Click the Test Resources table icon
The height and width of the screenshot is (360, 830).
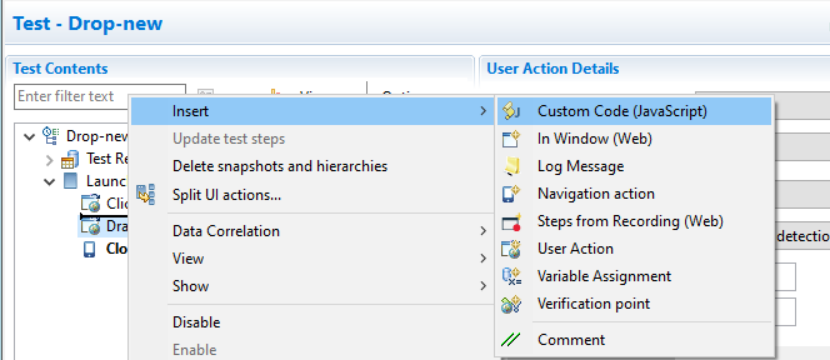70,159
